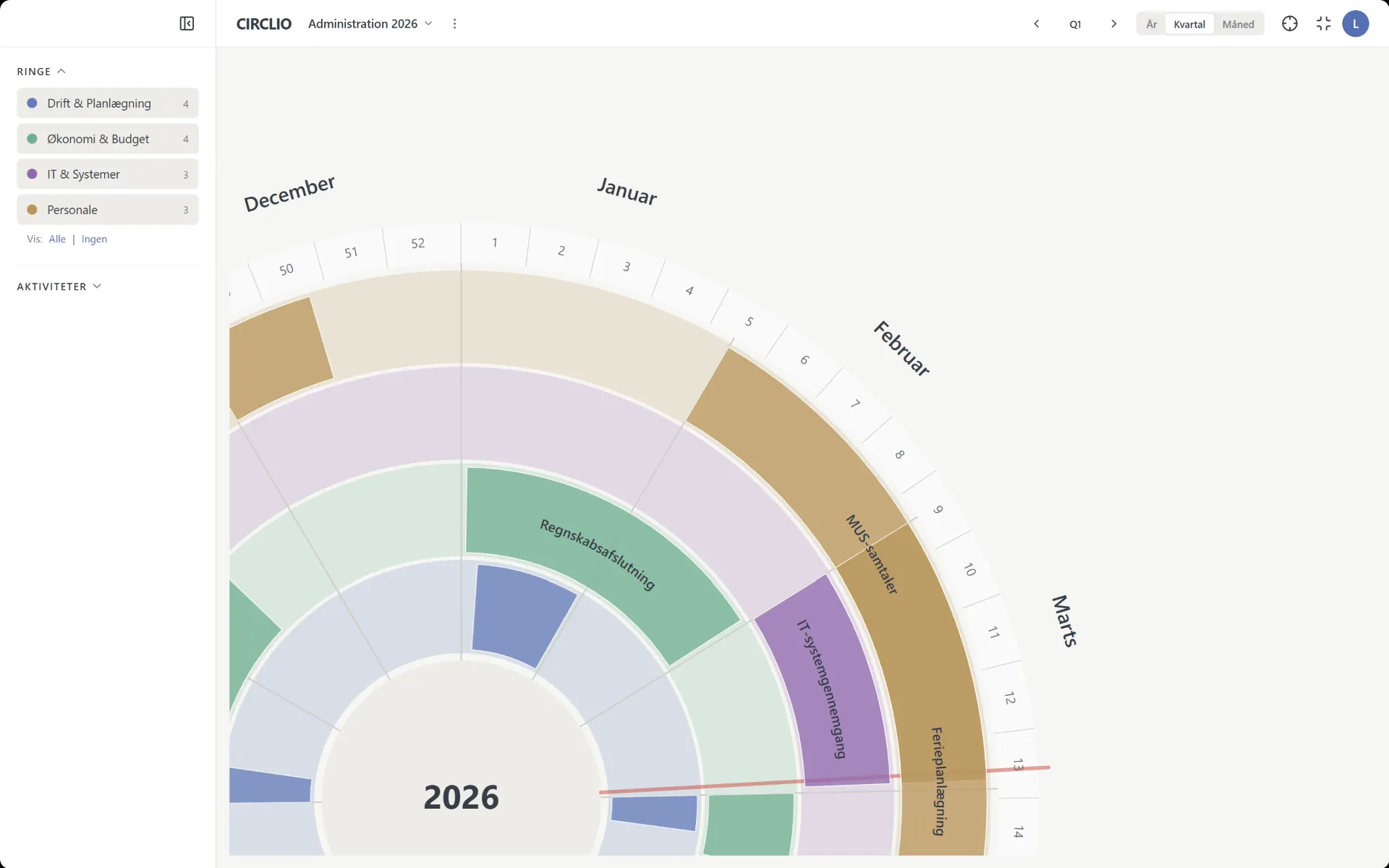Switch to År view
Screen dimensions: 1389x868
pos(1152,24)
